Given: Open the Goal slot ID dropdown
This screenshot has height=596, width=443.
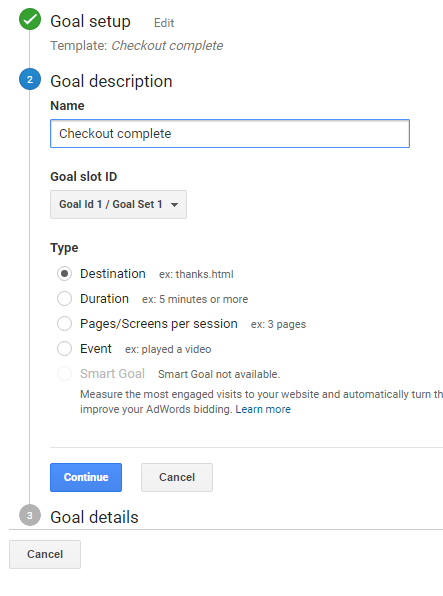Looking at the screenshot, I should [x=118, y=204].
